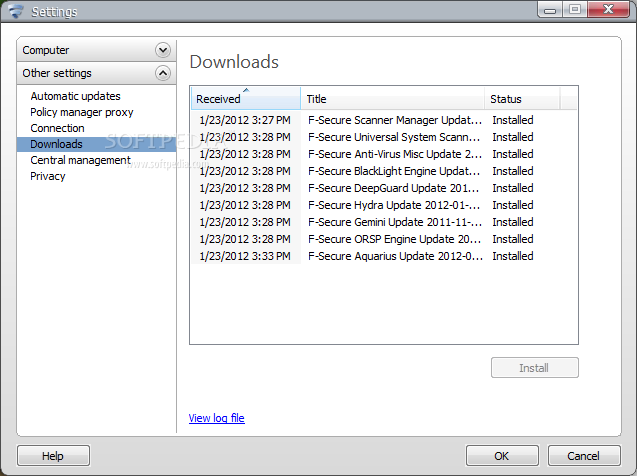Click the Computer section header label
Screen dimensions: 637x476
point(46,50)
